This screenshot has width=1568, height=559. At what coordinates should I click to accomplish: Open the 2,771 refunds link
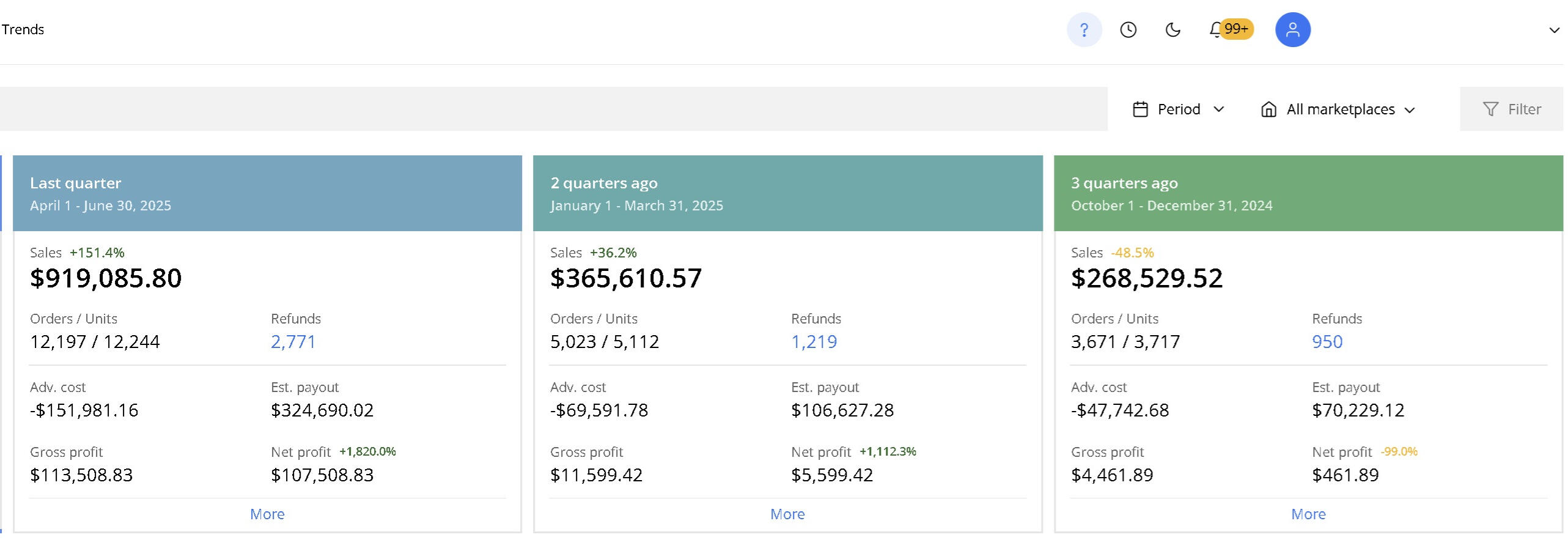[293, 342]
